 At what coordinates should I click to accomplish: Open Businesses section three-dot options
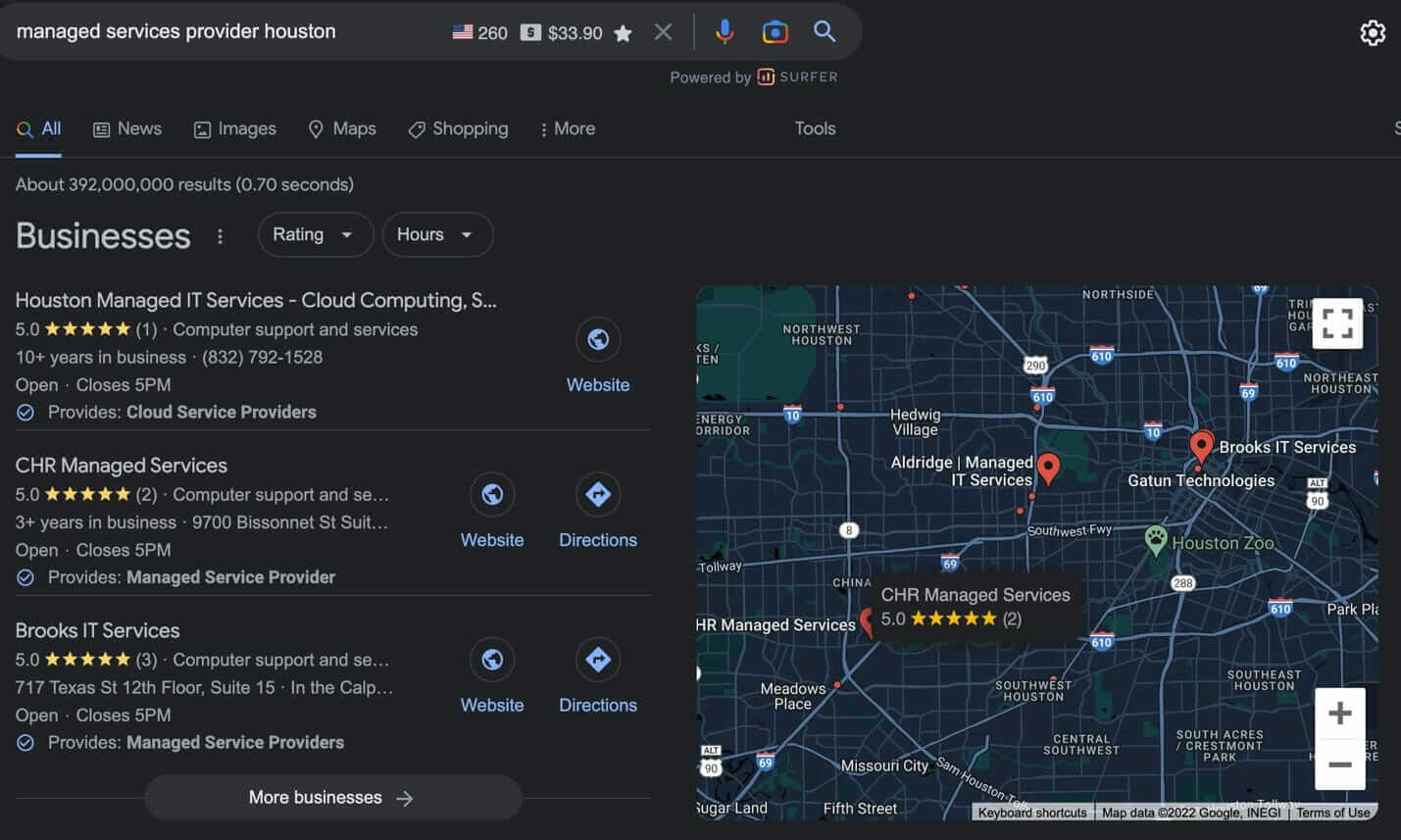point(220,237)
